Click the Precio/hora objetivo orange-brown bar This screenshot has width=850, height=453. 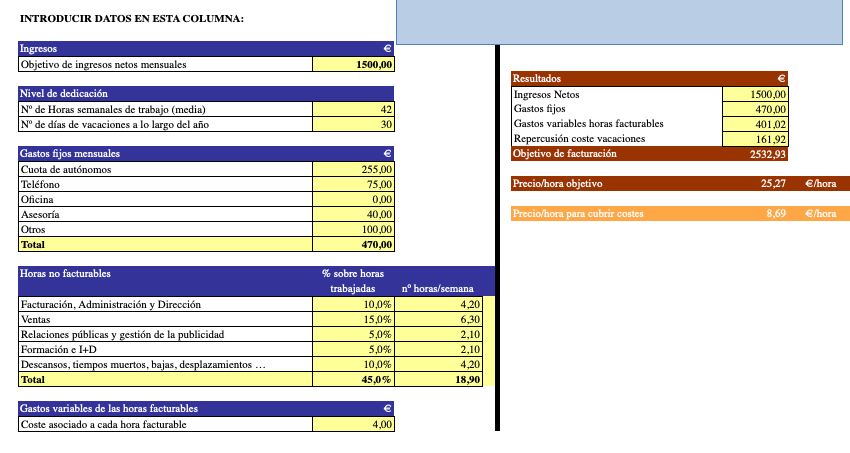click(x=679, y=184)
